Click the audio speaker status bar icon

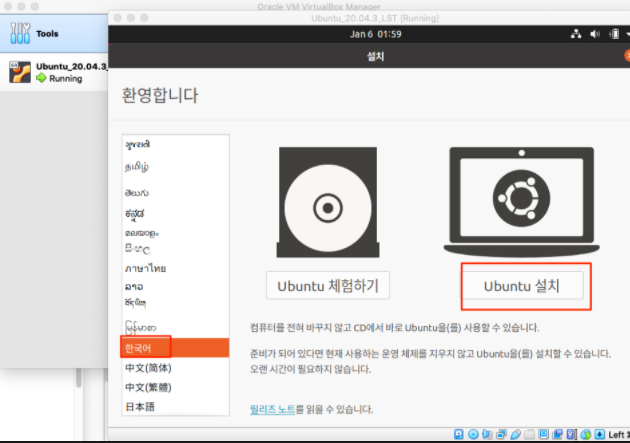pos(487,434)
